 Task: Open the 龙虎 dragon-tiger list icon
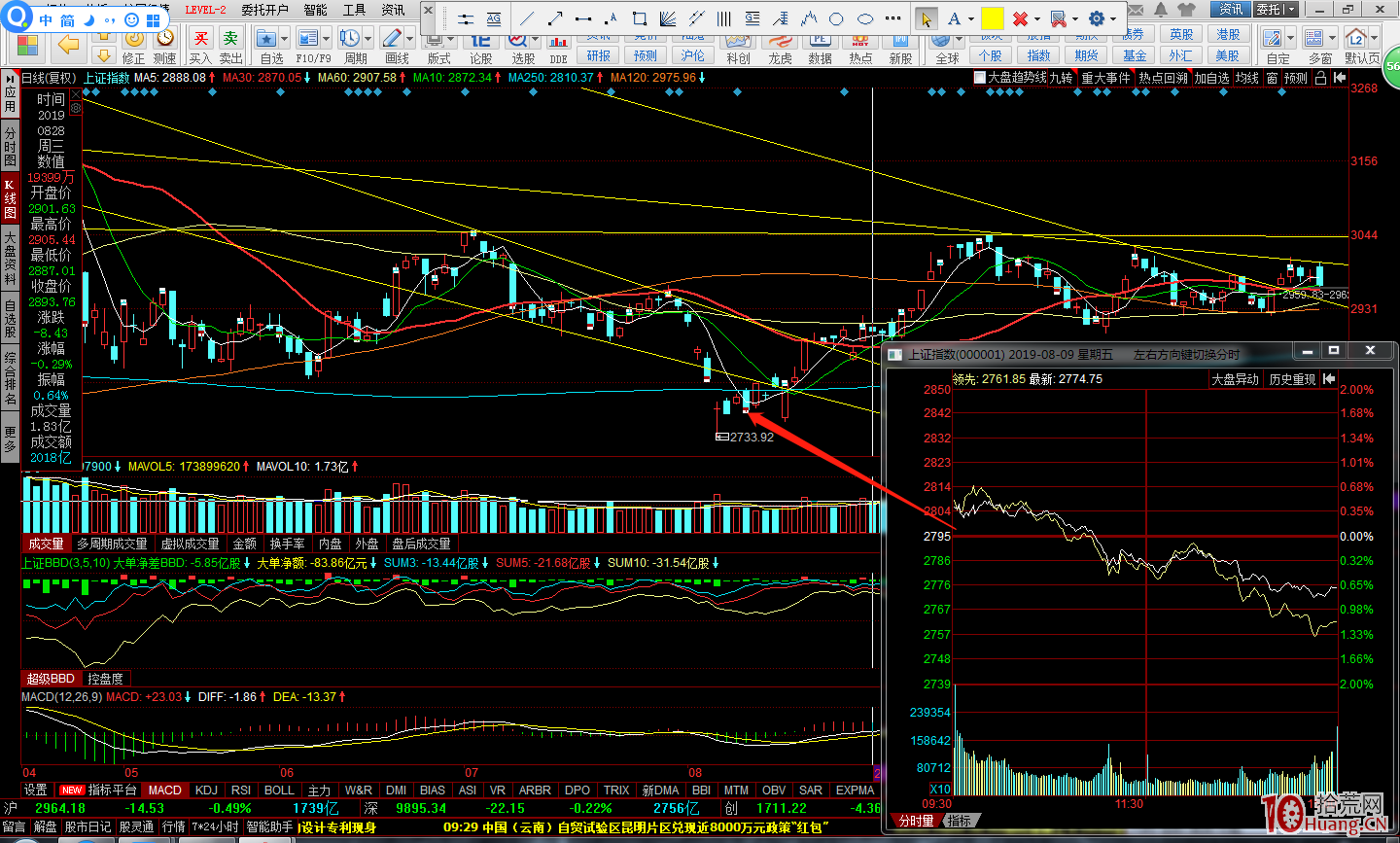(x=780, y=42)
